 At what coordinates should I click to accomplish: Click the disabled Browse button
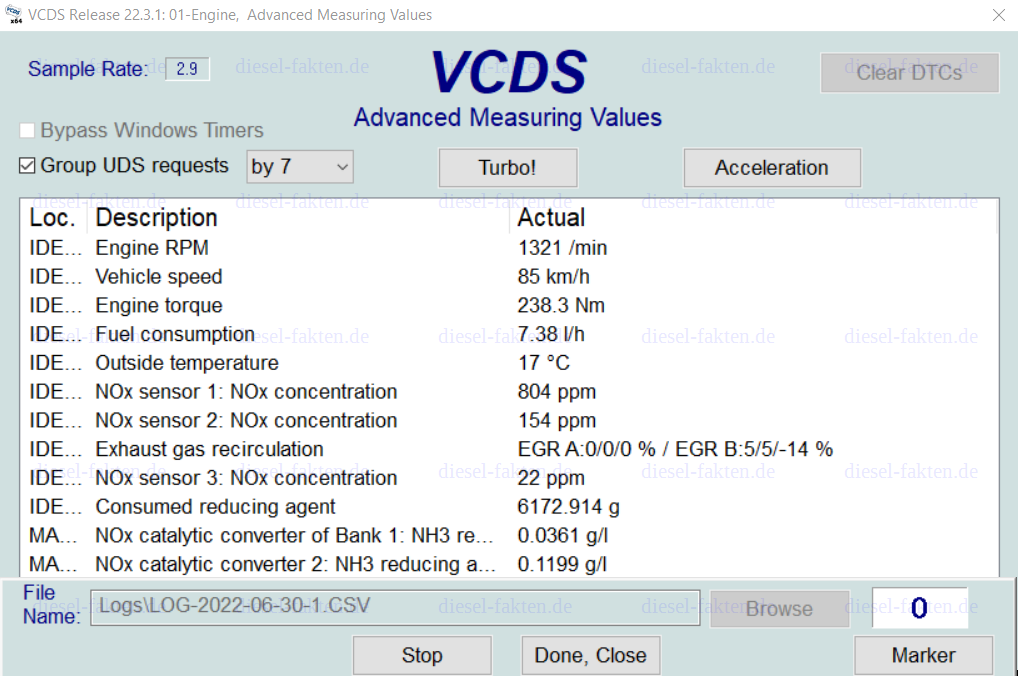(x=780, y=608)
